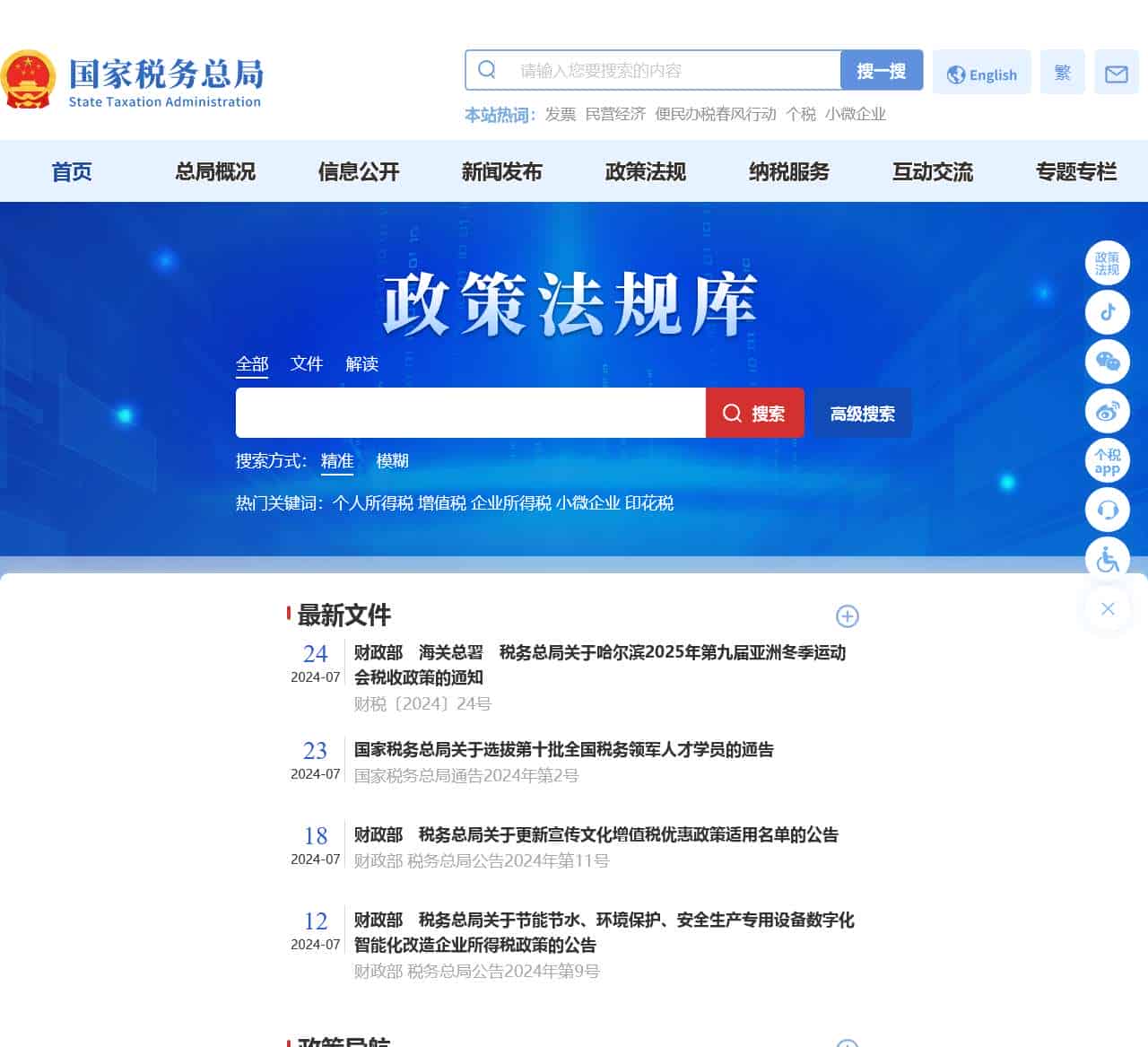This screenshot has width=1148, height=1047.
Task: Open 首页 in the navigation bar
Action: [x=72, y=171]
